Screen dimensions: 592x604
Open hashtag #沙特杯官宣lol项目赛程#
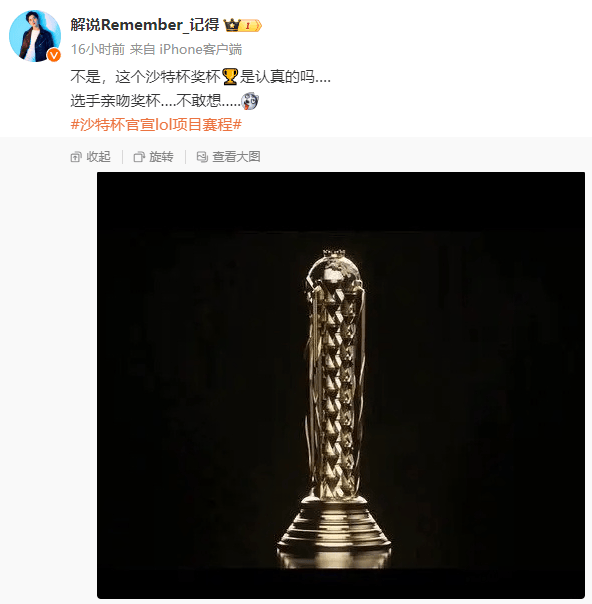[156, 124]
